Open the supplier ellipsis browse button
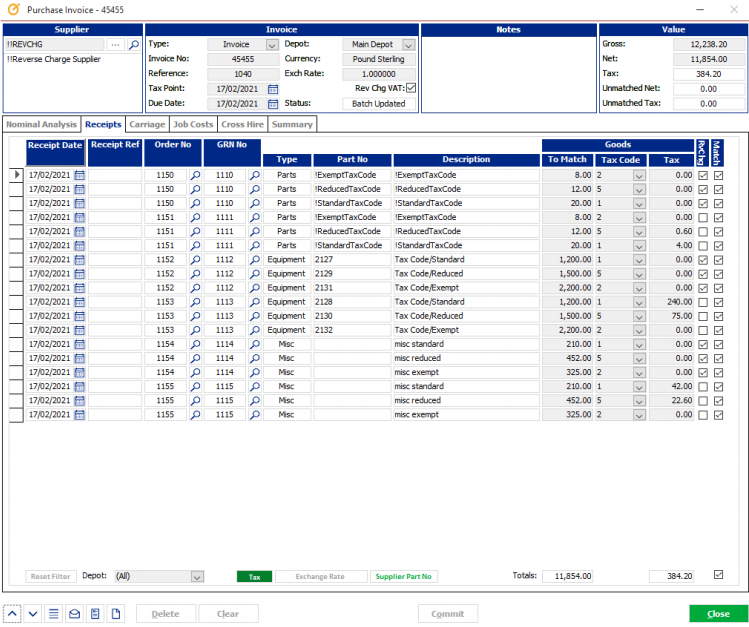 (x=115, y=44)
